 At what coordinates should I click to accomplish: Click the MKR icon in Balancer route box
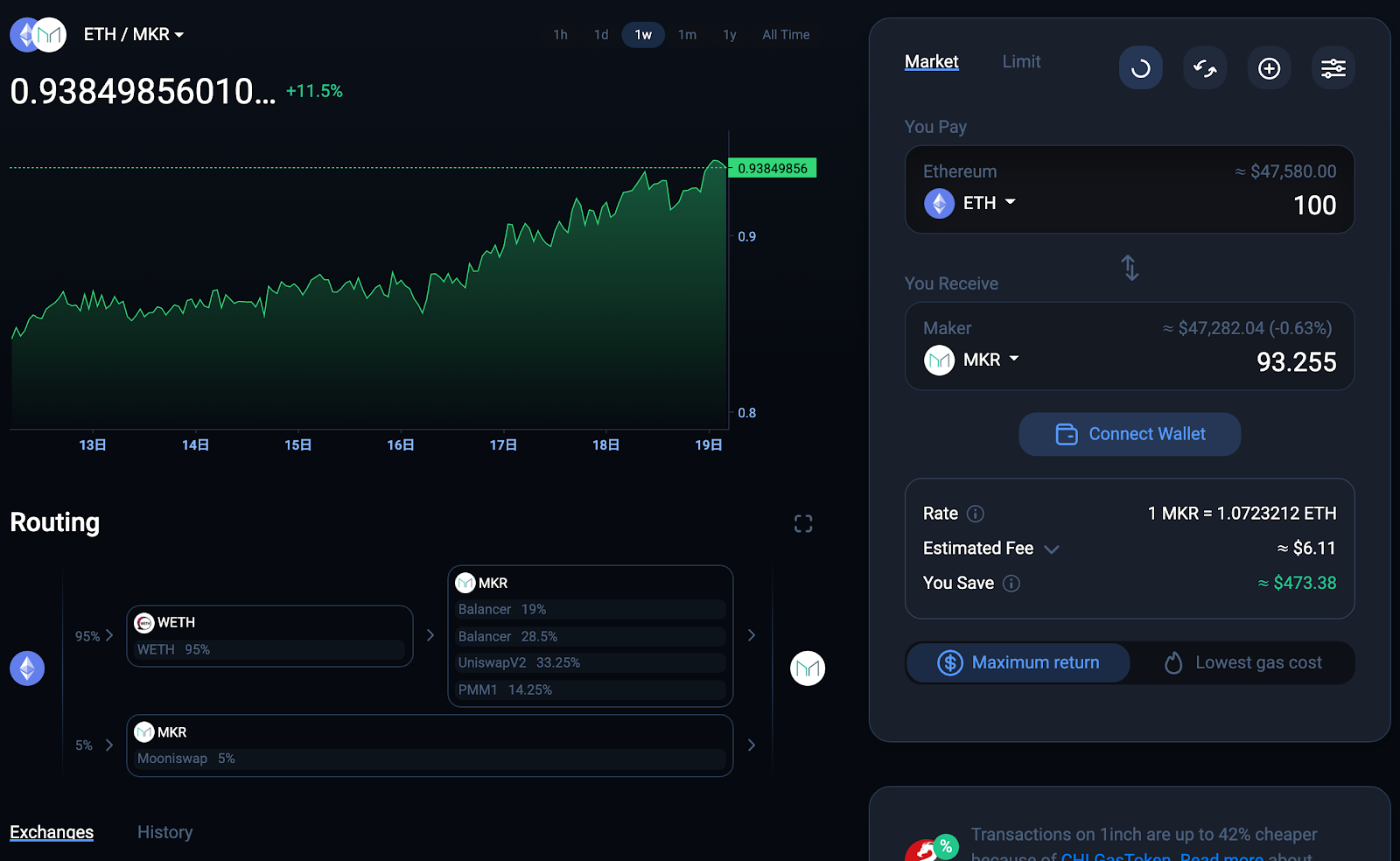point(465,583)
